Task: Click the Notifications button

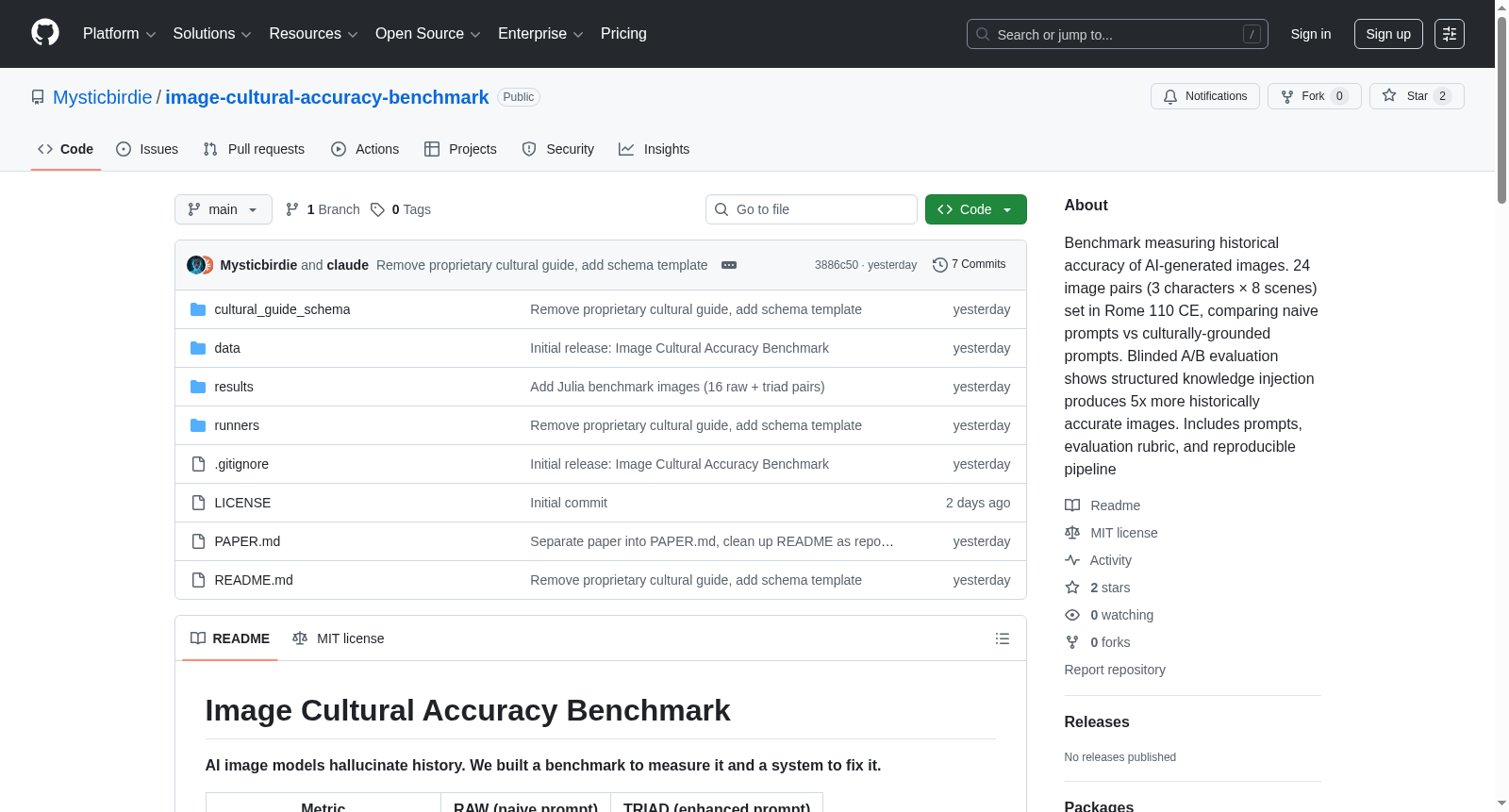Action: (1205, 96)
